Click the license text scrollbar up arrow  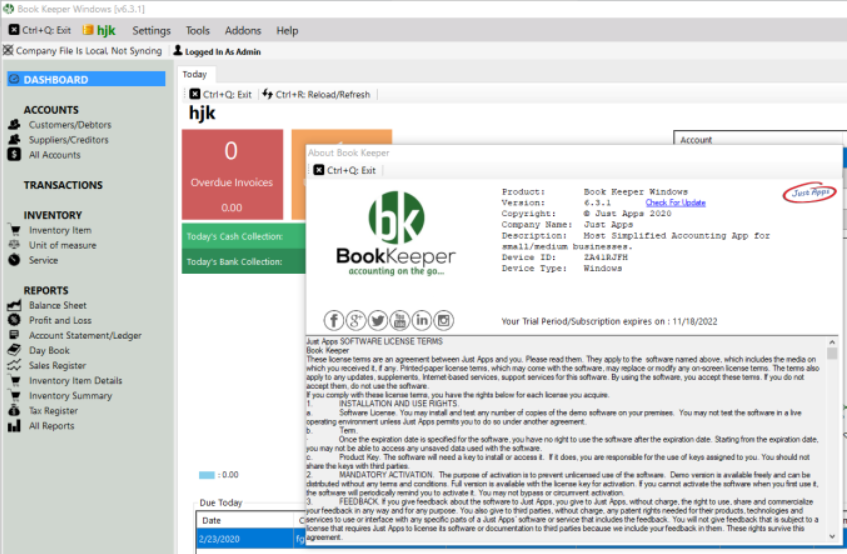[x=832, y=342]
